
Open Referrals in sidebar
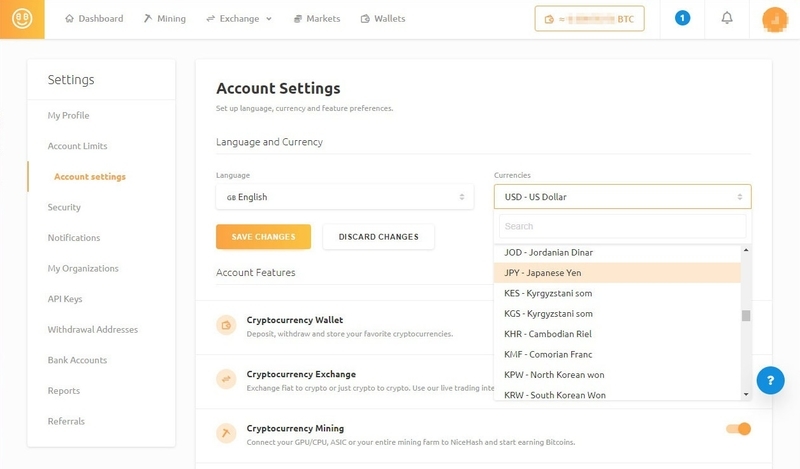click(x=66, y=422)
